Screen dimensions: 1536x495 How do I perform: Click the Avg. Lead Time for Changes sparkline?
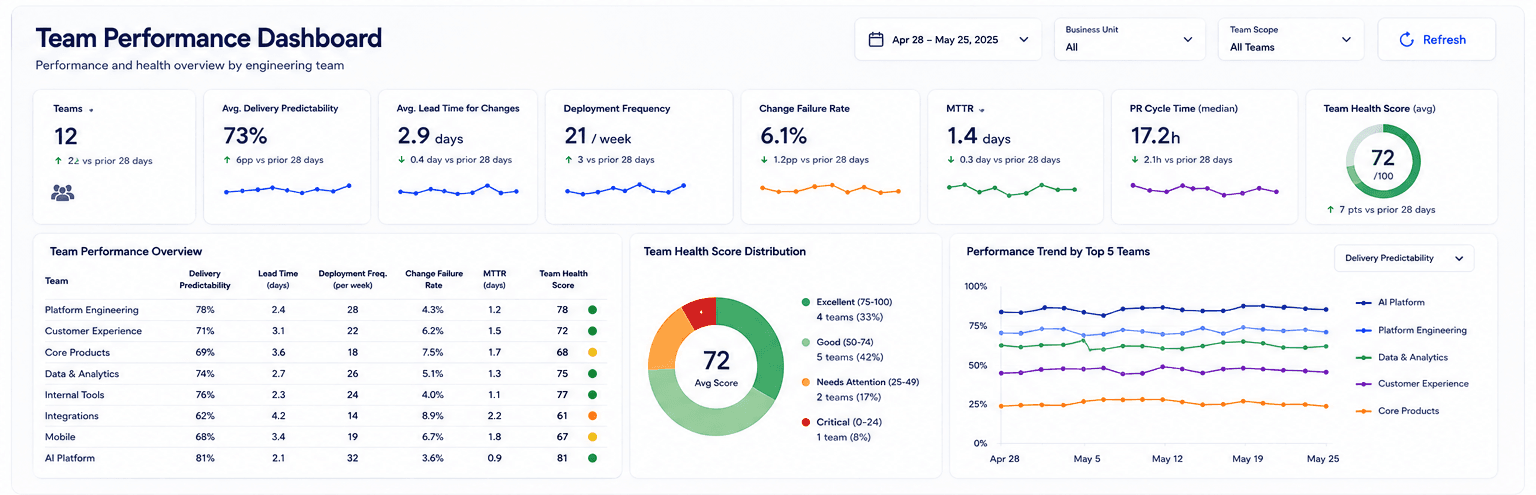[458, 189]
